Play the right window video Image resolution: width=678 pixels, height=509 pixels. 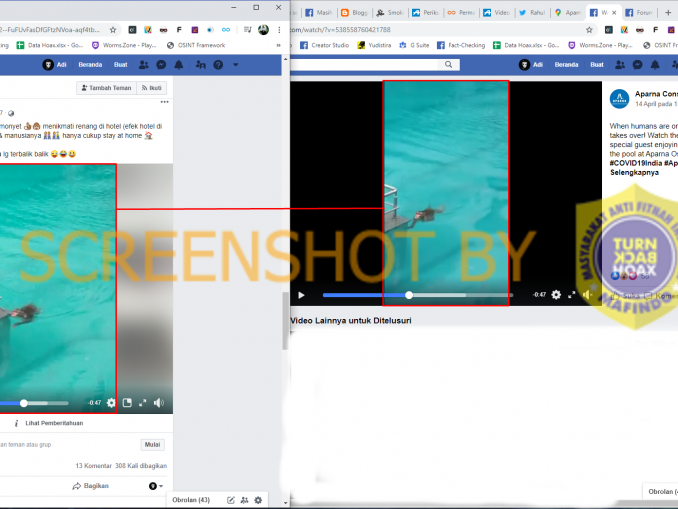coord(301,295)
